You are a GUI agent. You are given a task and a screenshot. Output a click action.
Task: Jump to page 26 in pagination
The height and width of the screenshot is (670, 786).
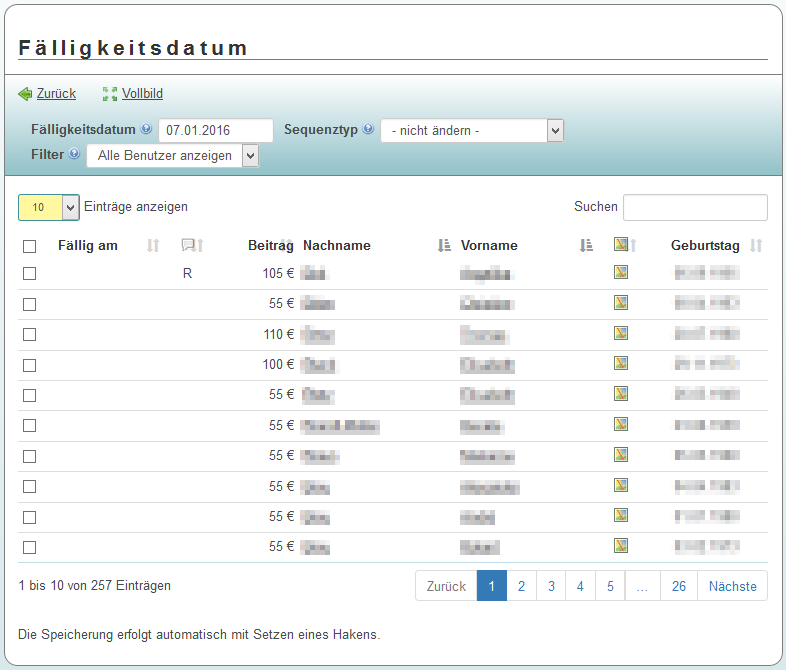[679, 586]
